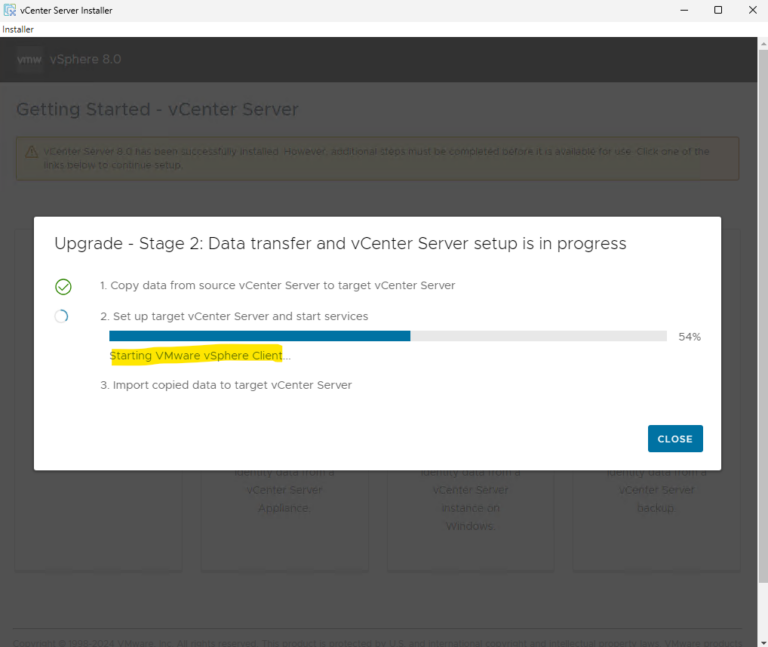
Task: Click step 2 'Set up target vCenter Server'
Action: pyautogui.click(x=234, y=316)
